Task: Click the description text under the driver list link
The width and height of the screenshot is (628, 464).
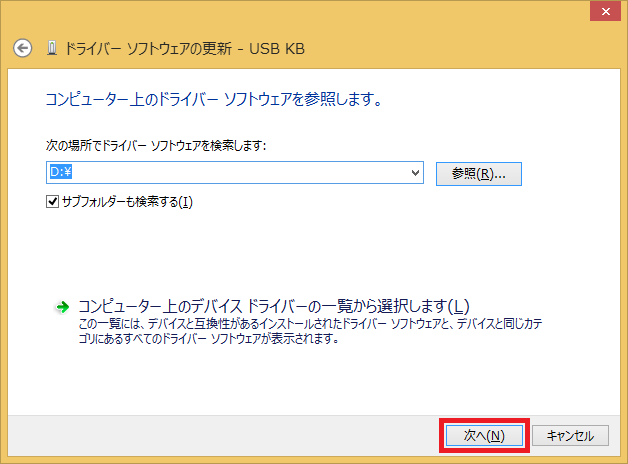Action: [300, 331]
